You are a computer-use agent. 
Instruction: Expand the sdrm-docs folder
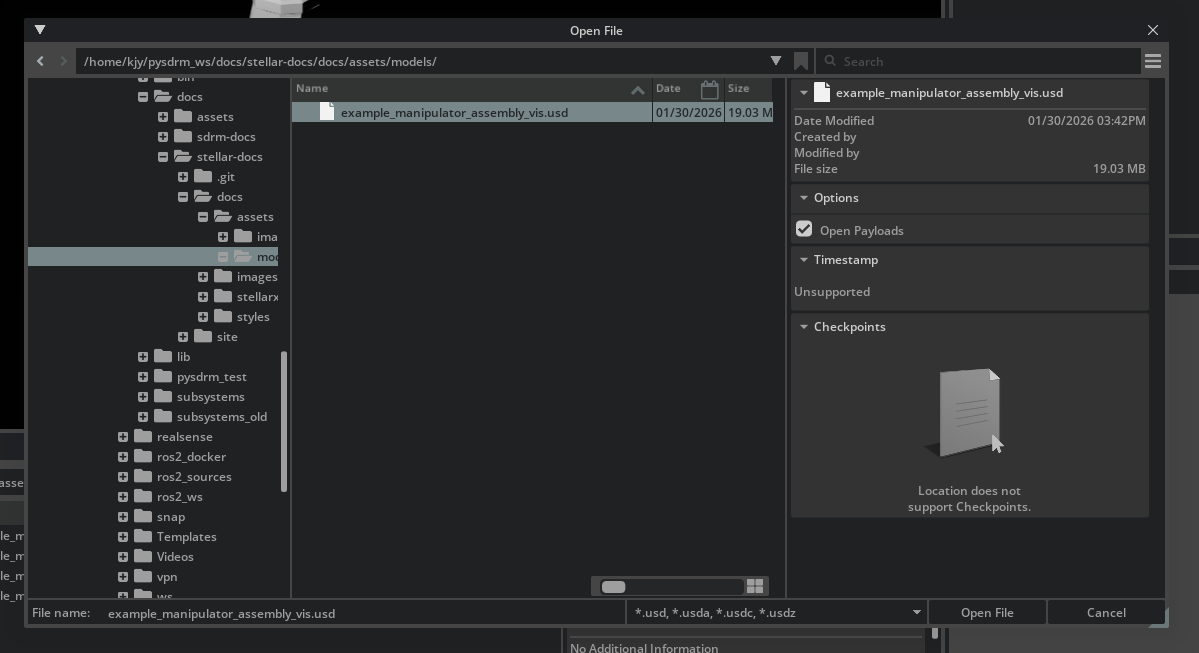[x=163, y=137]
